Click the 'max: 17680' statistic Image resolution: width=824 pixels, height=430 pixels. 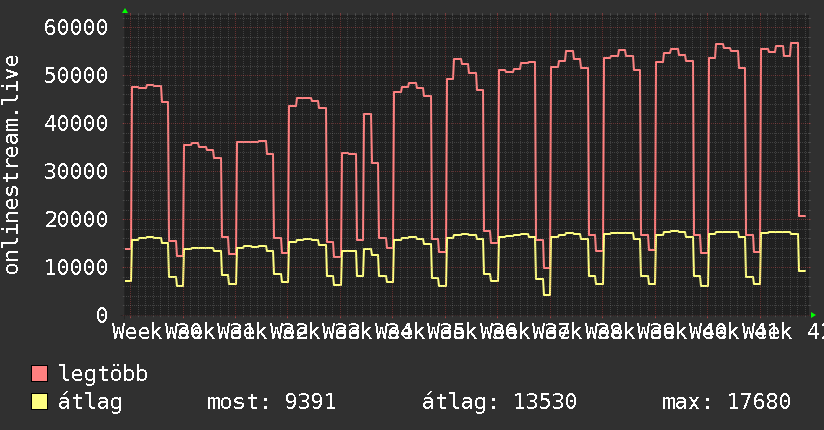(x=726, y=402)
